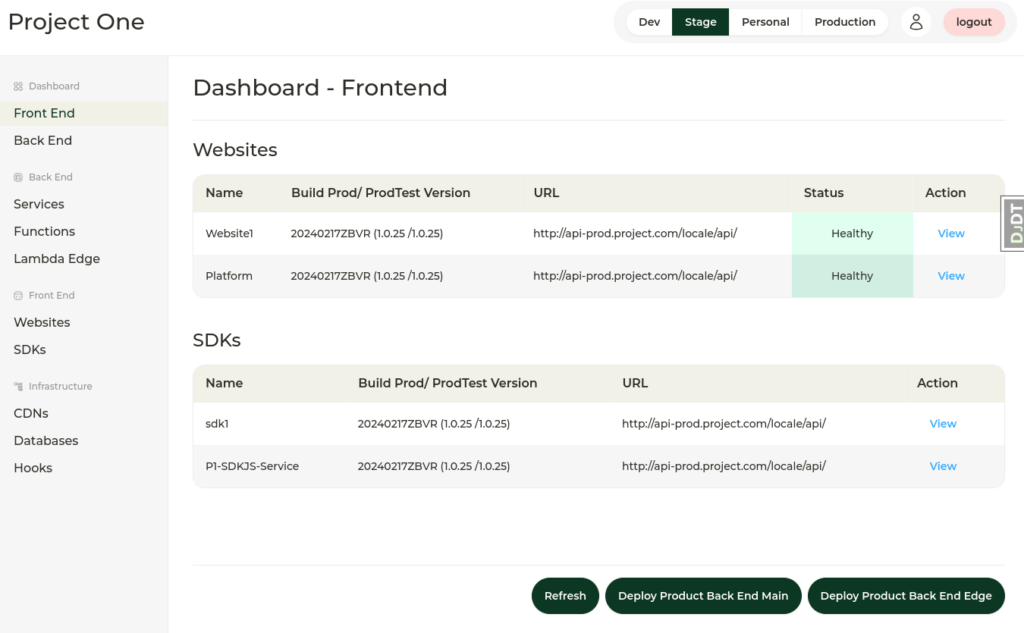The width and height of the screenshot is (1024, 633).
Task: Open View link for Platform website
Action: tap(951, 276)
